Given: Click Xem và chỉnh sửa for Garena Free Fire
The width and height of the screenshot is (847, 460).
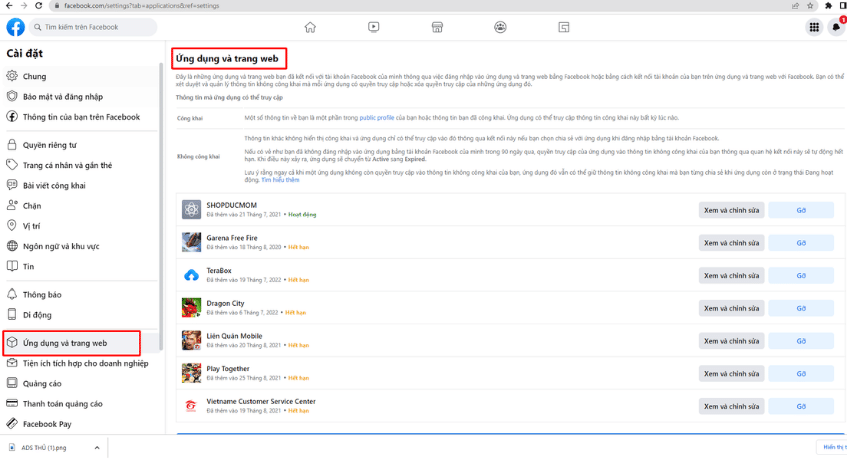Looking at the screenshot, I should (x=731, y=243).
